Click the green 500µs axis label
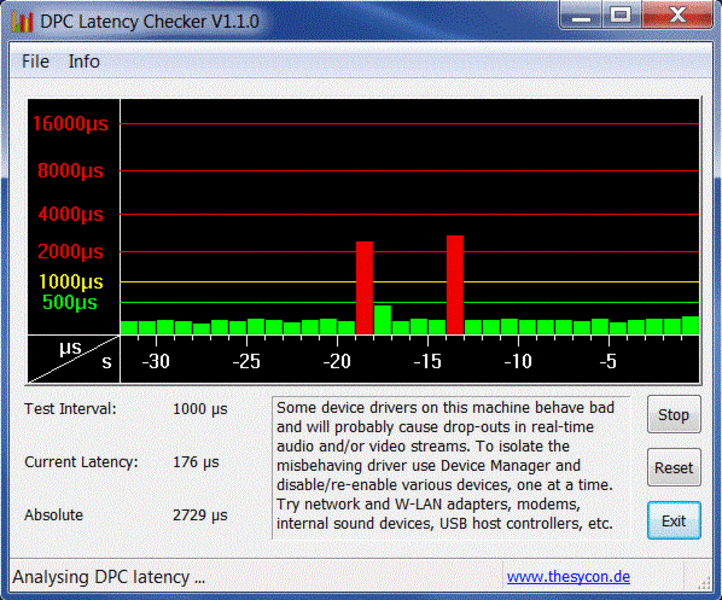Screen dimensions: 722x600 pos(70,302)
